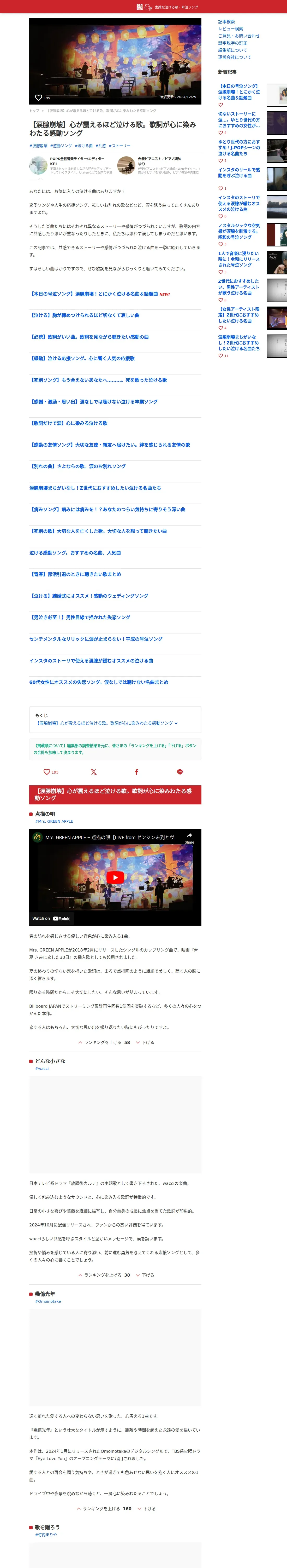Open the 記事検索 sidebar link
The width and height of the screenshot is (287, 1568).
click(226, 22)
